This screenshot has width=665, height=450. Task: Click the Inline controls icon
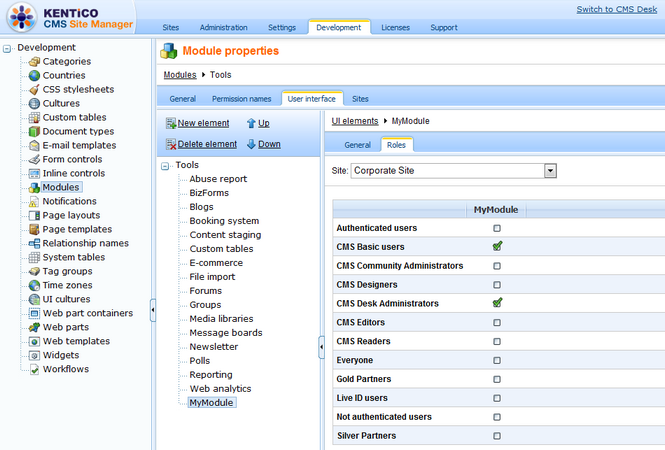click(34, 173)
